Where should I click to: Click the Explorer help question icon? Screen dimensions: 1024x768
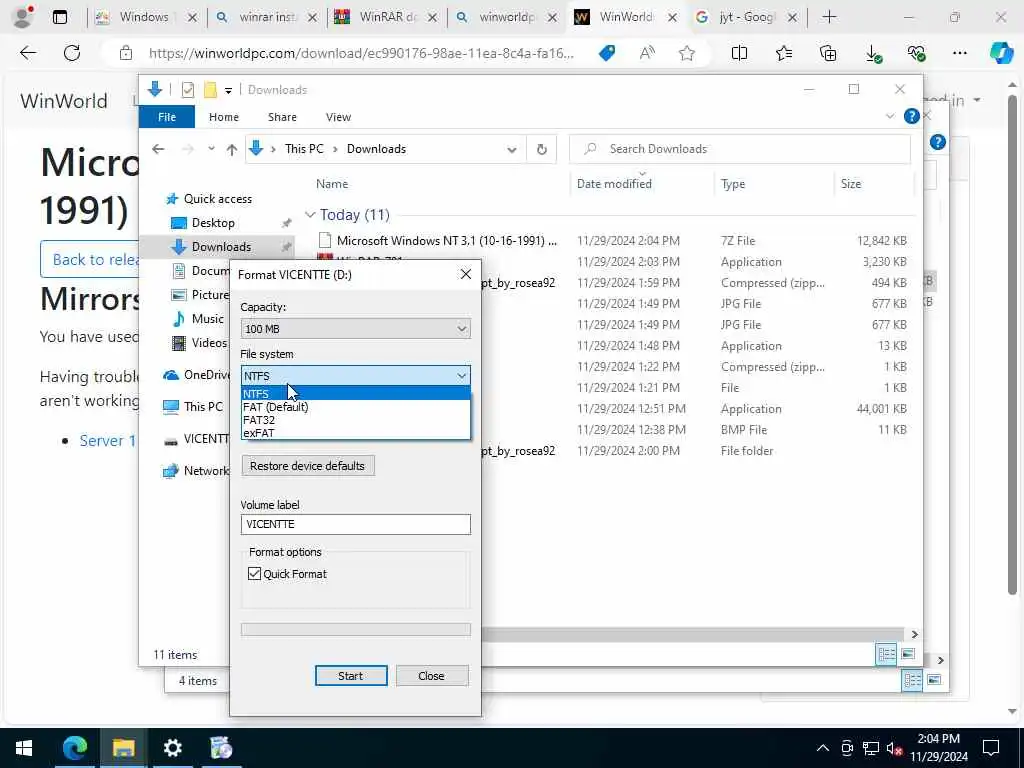coord(911,116)
